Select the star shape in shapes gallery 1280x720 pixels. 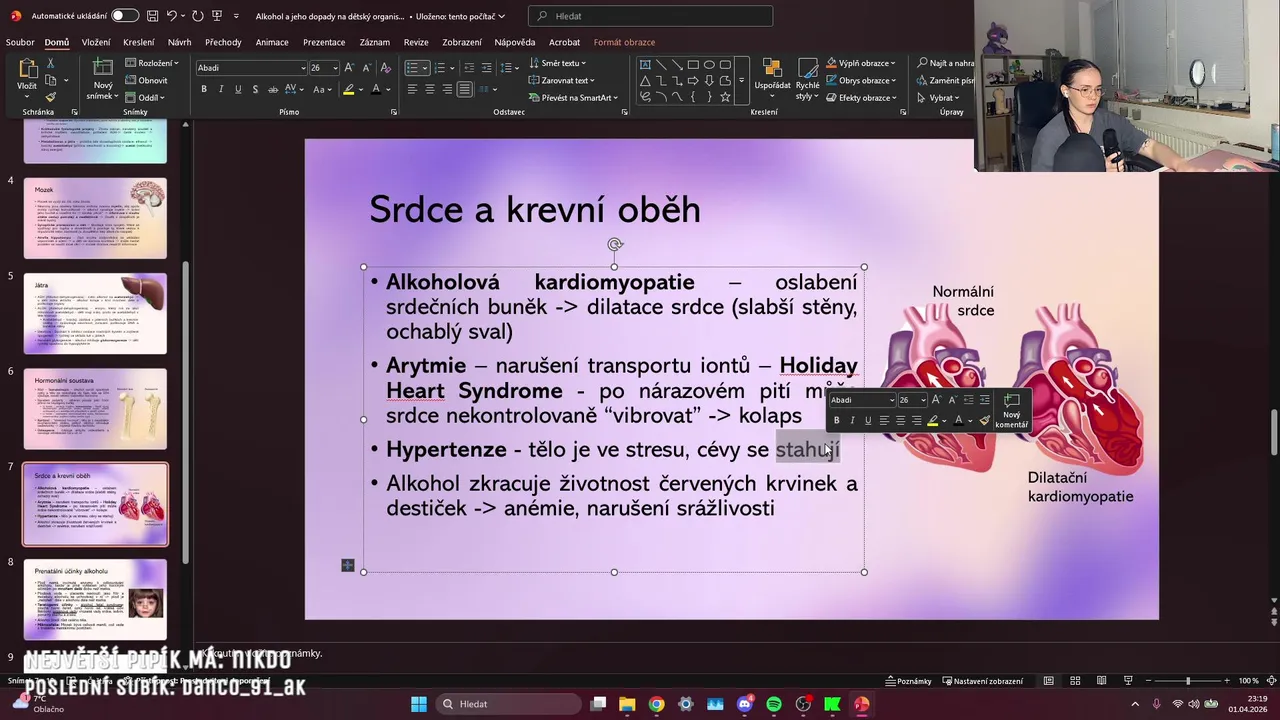pyautogui.click(x=725, y=96)
